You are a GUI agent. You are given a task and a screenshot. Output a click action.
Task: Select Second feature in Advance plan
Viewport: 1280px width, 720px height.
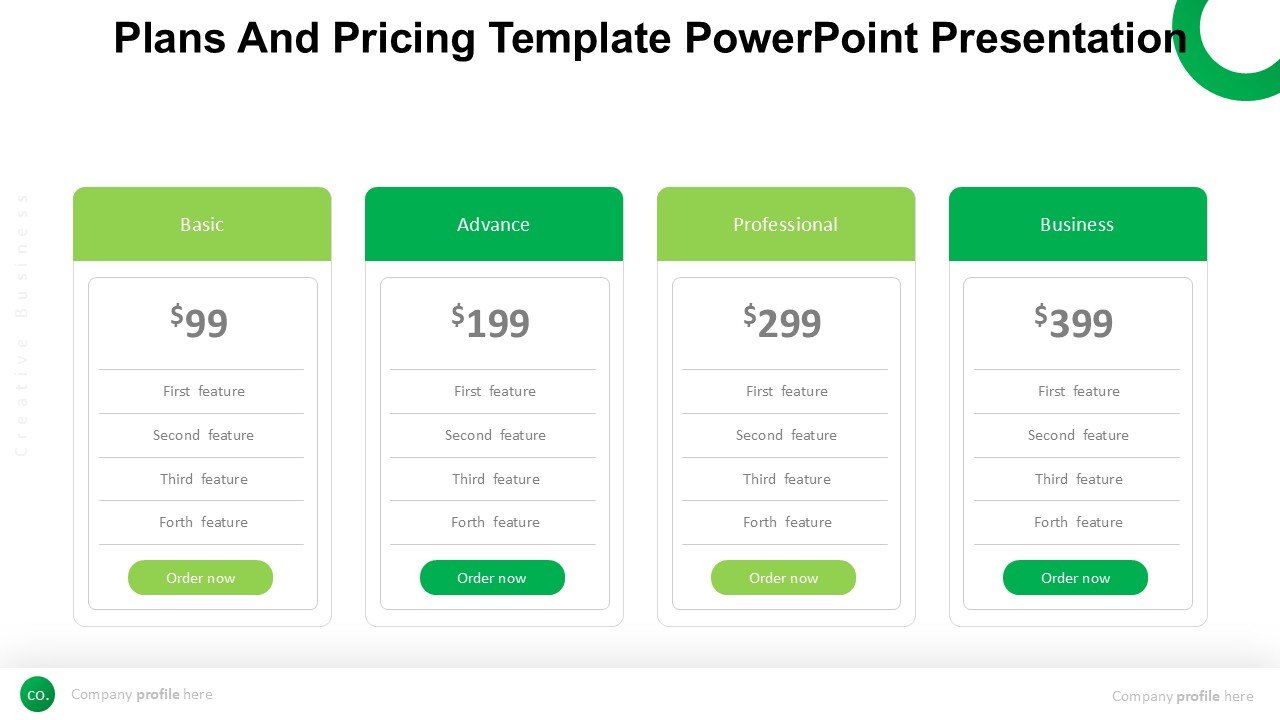coord(495,435)
